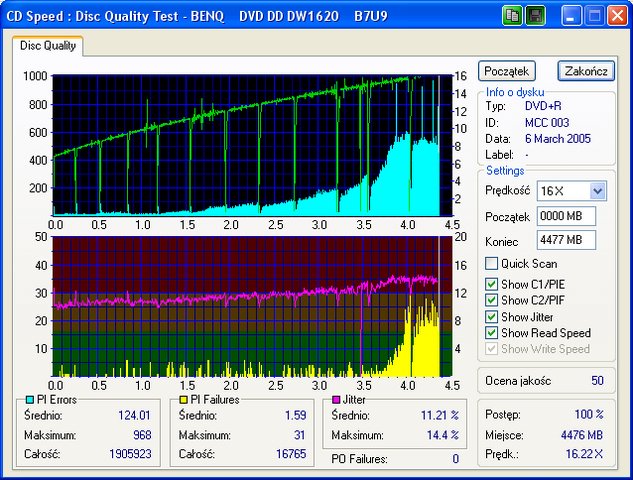Toggle the Show C1/PIE checkbox
The height and width of the screenshot is (480, 633).
[x=491, y=284]
